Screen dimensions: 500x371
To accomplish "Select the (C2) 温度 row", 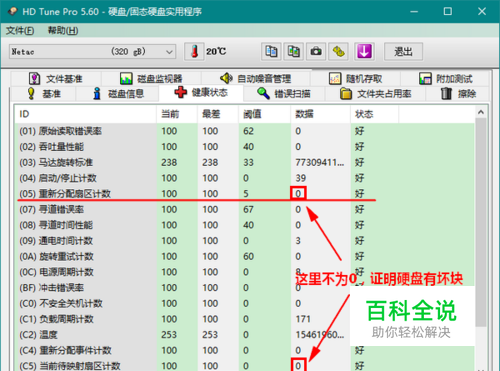I will pos(245,335).
